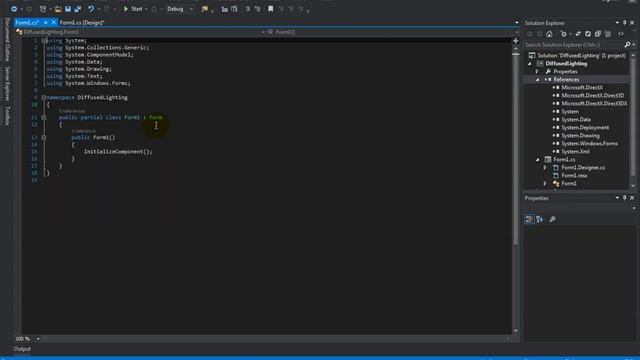The image size is (640, 360).
Task: Click the Uncomment selected lines icon
Action: 257,9
